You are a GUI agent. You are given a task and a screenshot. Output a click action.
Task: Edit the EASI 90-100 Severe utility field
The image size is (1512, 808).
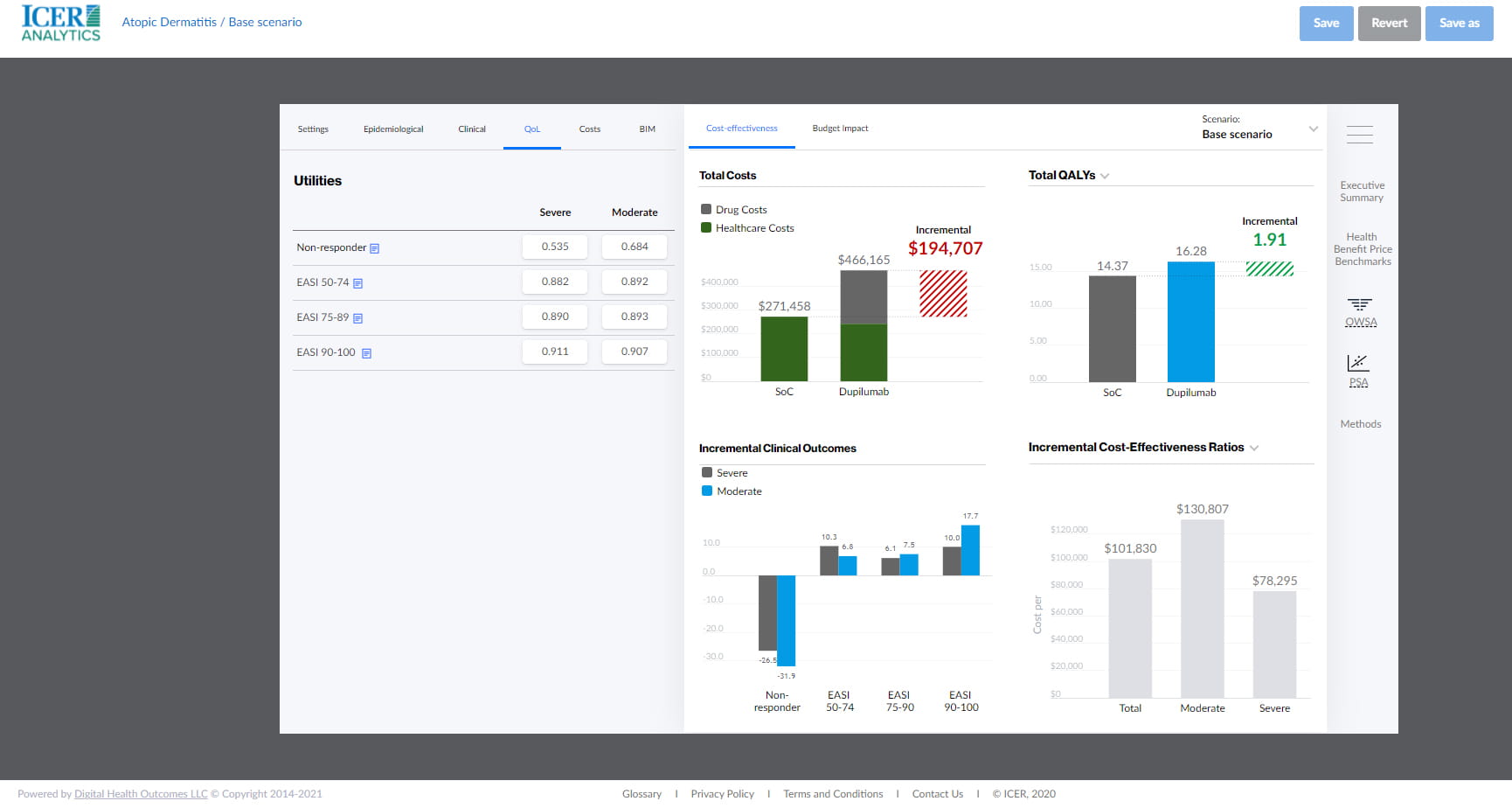click(555, 352)
